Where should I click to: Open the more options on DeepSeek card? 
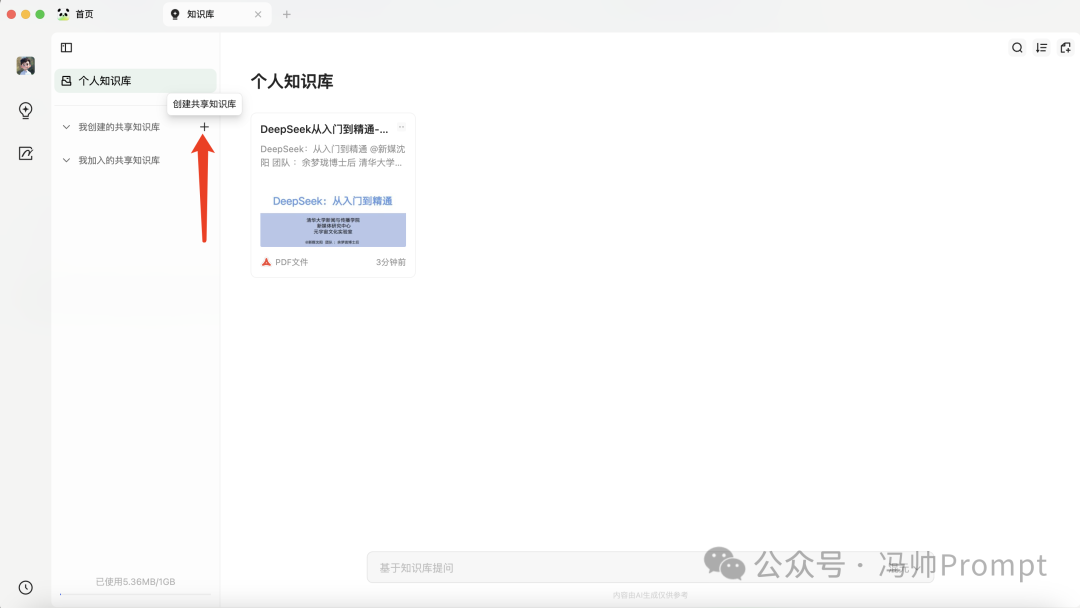click(x=402, y=127)
